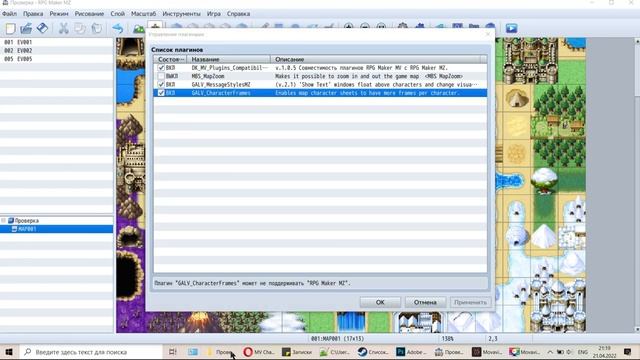Collapse the Проверка project tree node

click(4, 220)
